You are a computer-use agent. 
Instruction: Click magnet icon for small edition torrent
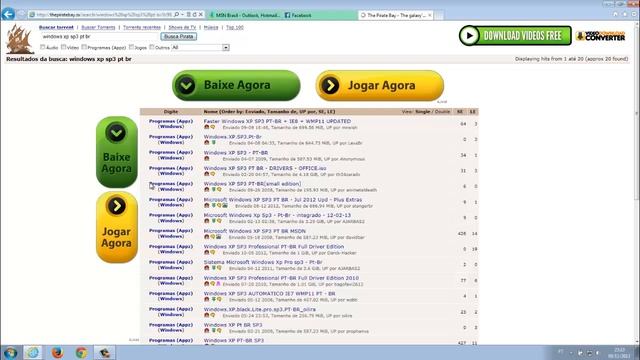[207, 190]
